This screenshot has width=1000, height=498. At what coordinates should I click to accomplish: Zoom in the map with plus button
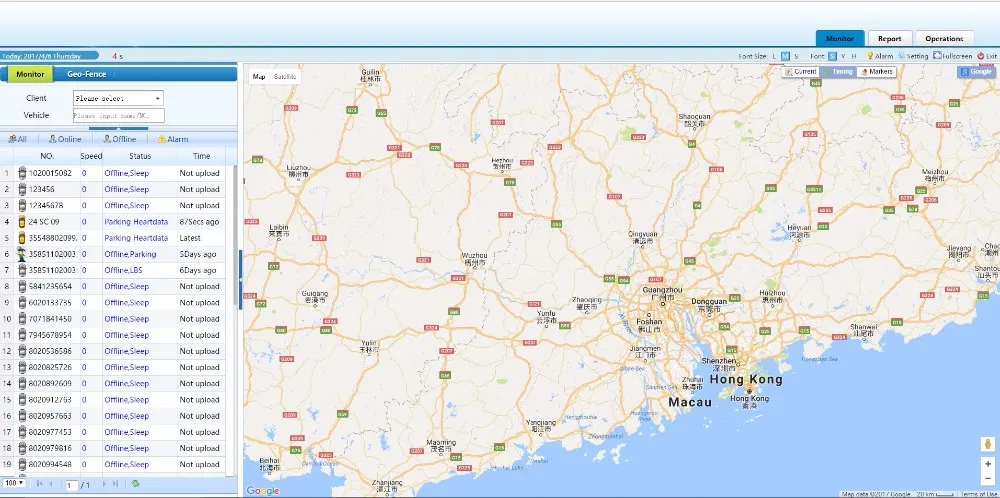coord(988,464)
